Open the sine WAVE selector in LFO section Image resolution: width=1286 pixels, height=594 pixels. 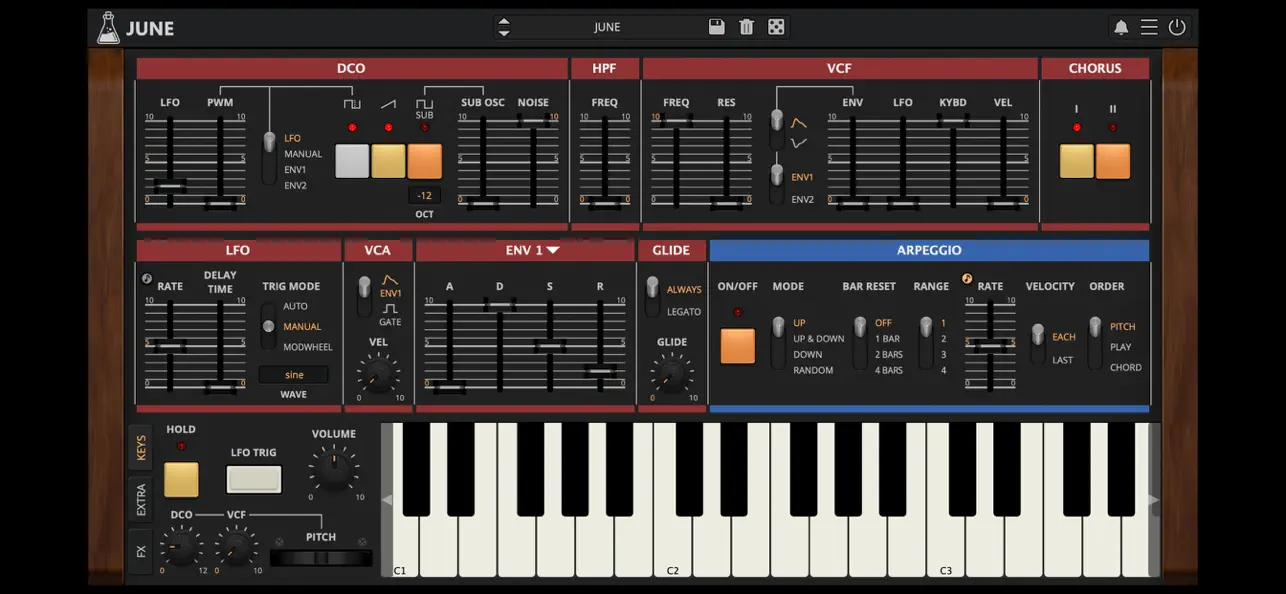[294, 374]
